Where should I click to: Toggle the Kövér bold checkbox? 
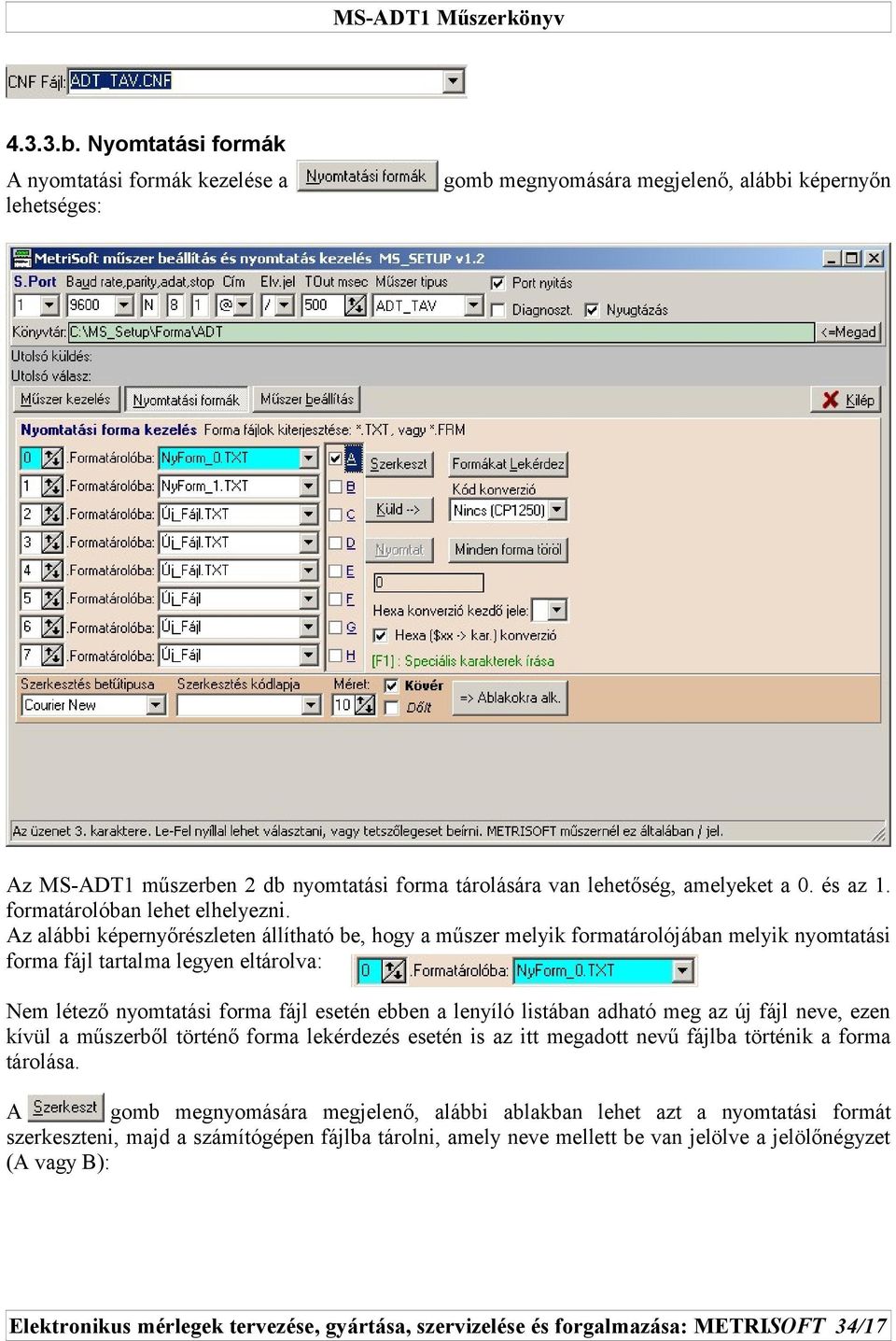pos(392,685)
